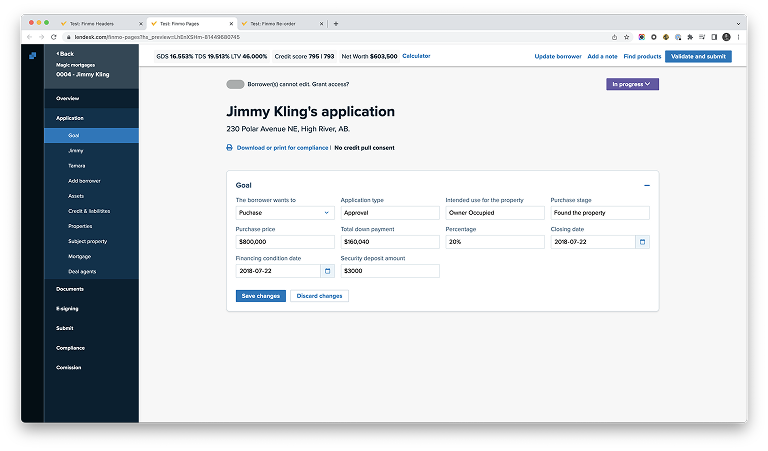The height and width of the screenshot is (451, 768).
Task: Collapse the Goal section with minus
Action: pyautogui.click(x=647, y=186)
